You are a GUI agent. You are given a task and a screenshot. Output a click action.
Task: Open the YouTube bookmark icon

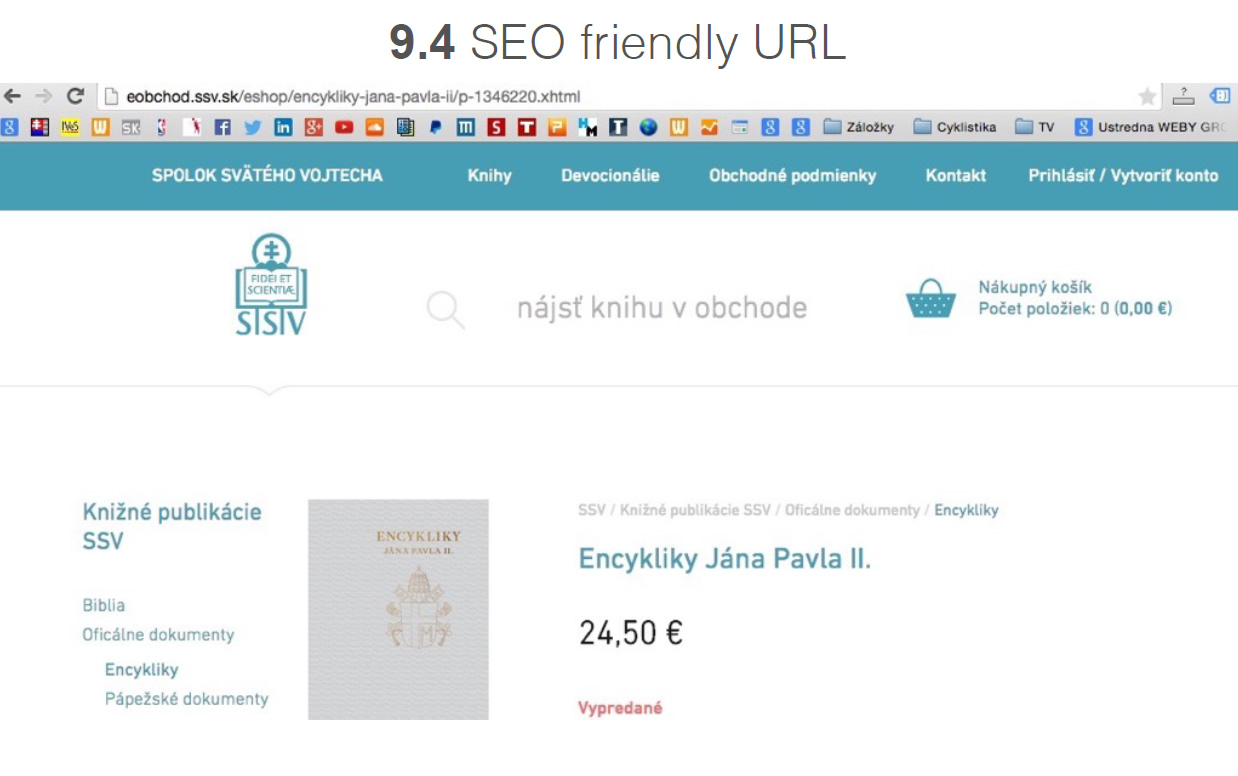(x=344, y=127)
